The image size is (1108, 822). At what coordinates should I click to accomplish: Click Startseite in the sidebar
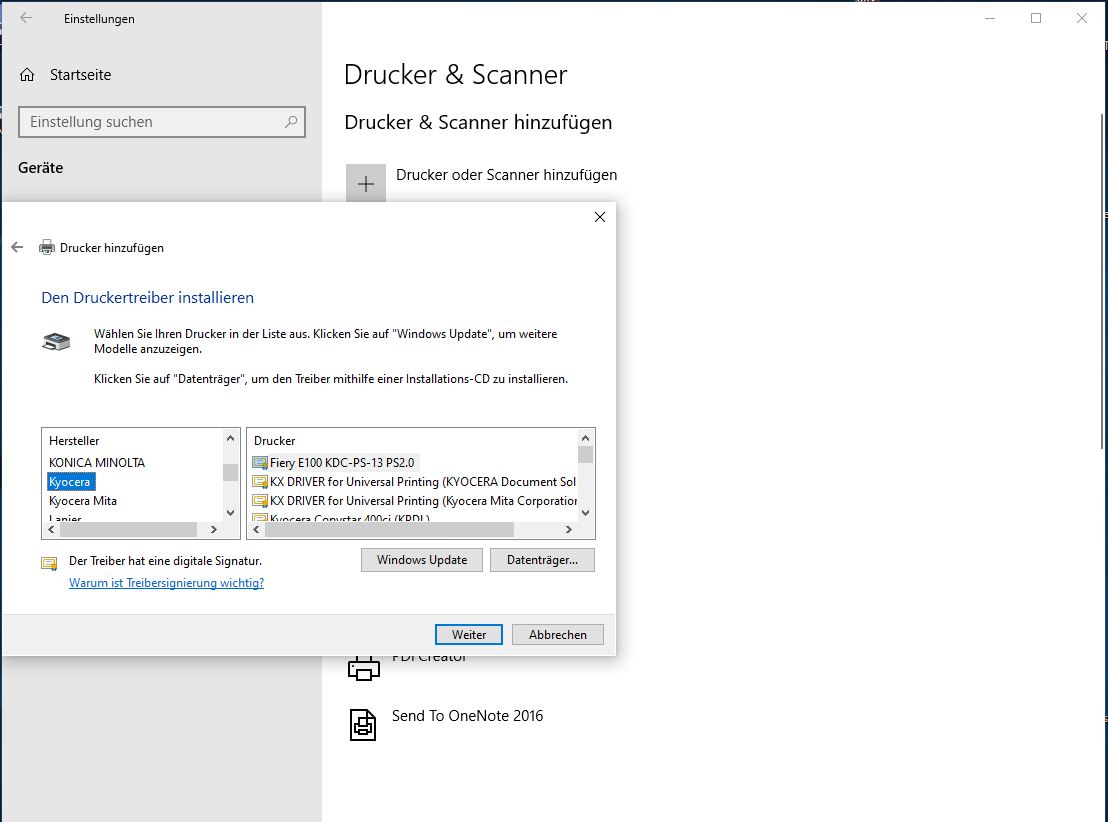[81, 75]
